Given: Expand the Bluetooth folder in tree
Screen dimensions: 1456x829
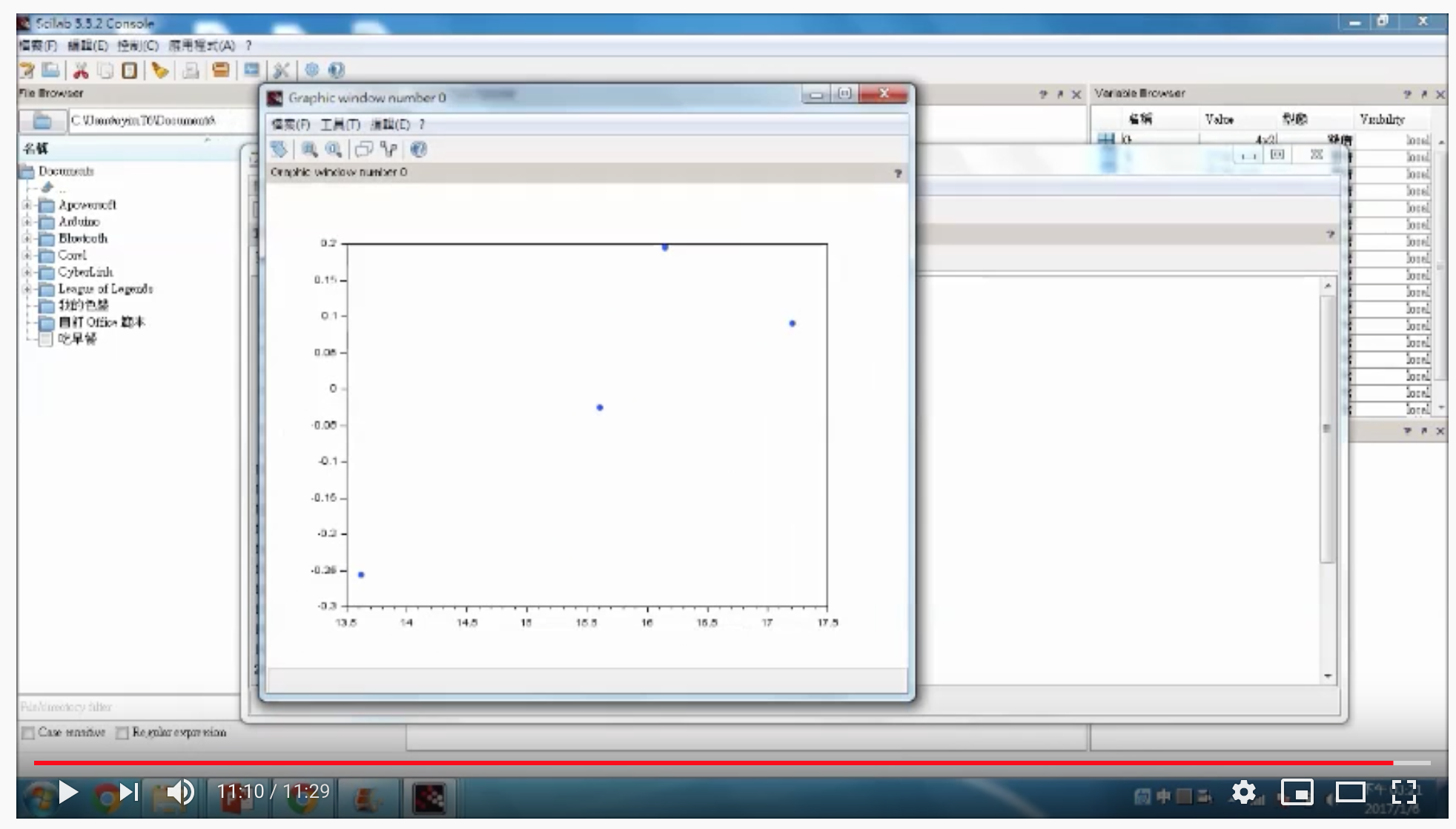Looking at the screenshot, I should 27,239.
